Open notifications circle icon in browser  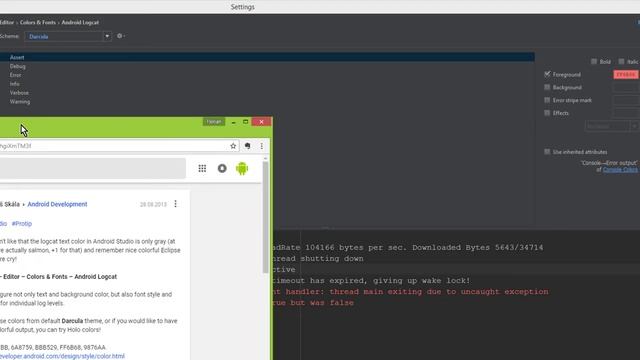[222, 168]
